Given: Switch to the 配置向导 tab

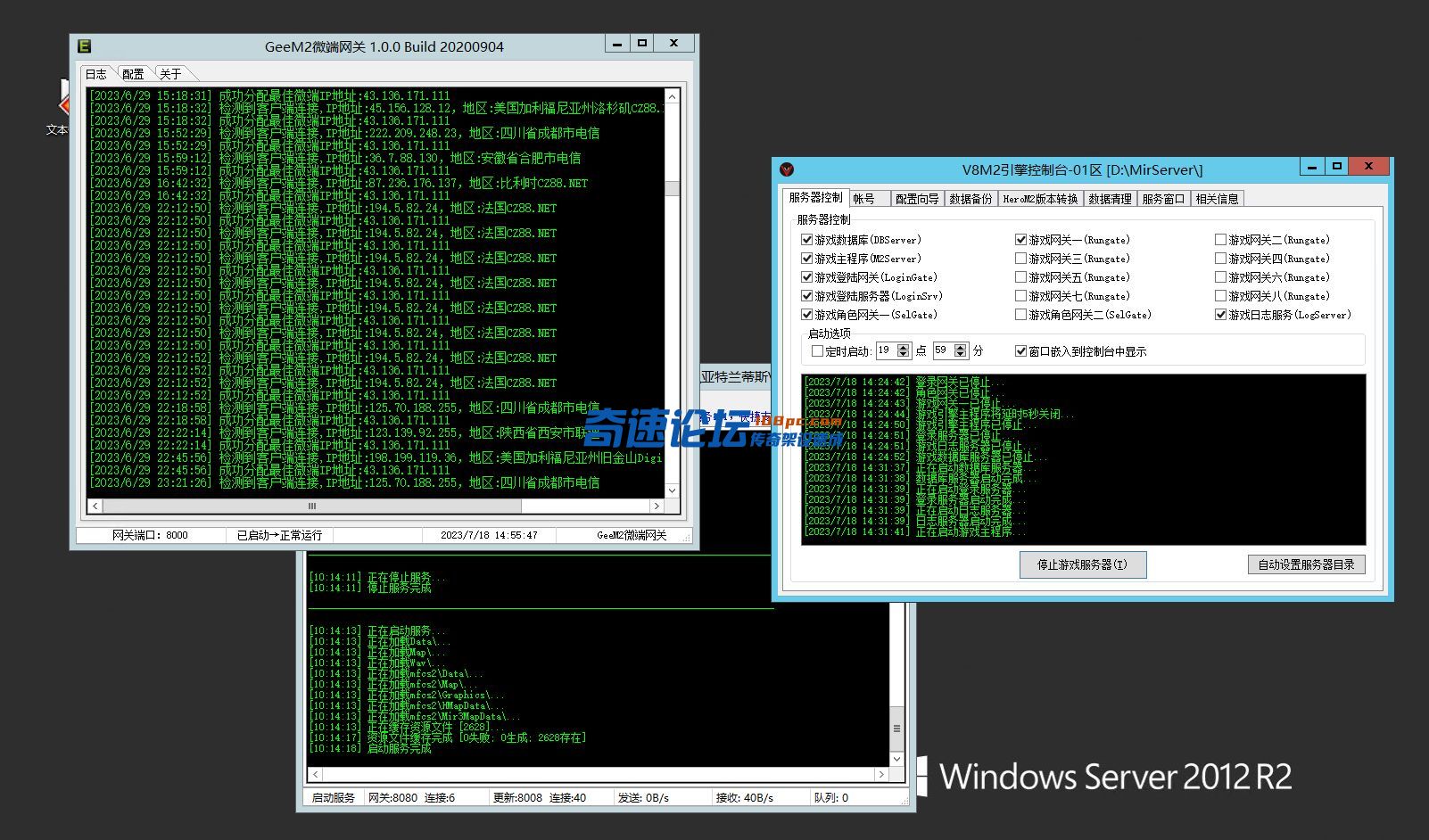Looking at the screenshot, I should click(x=917, y=199).
